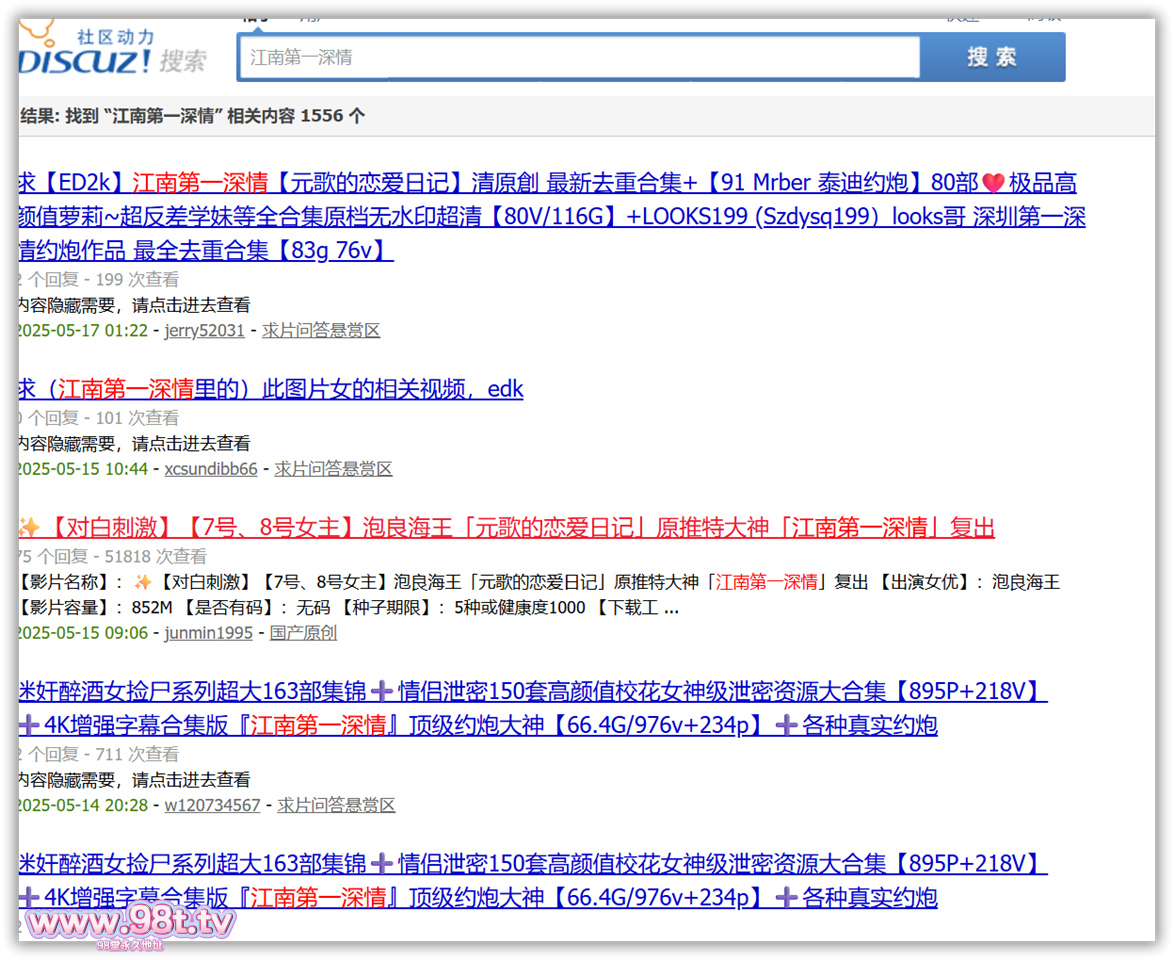Screen dimensions: 1174x960
Task: Open 求片问答悬赏区 section beside w120734567
Action: [336, 805]
